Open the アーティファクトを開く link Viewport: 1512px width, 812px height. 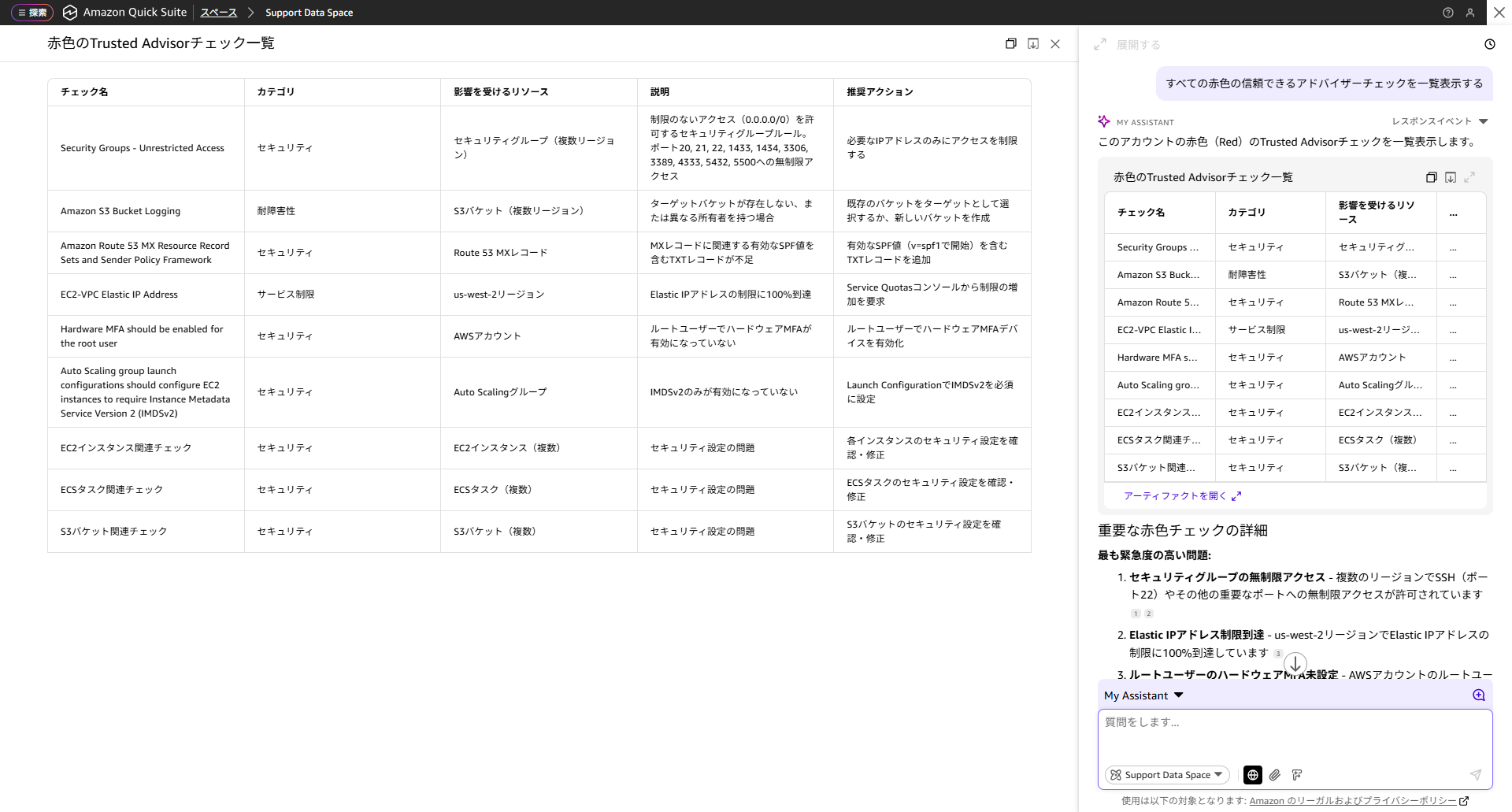tap(1174, 496)
